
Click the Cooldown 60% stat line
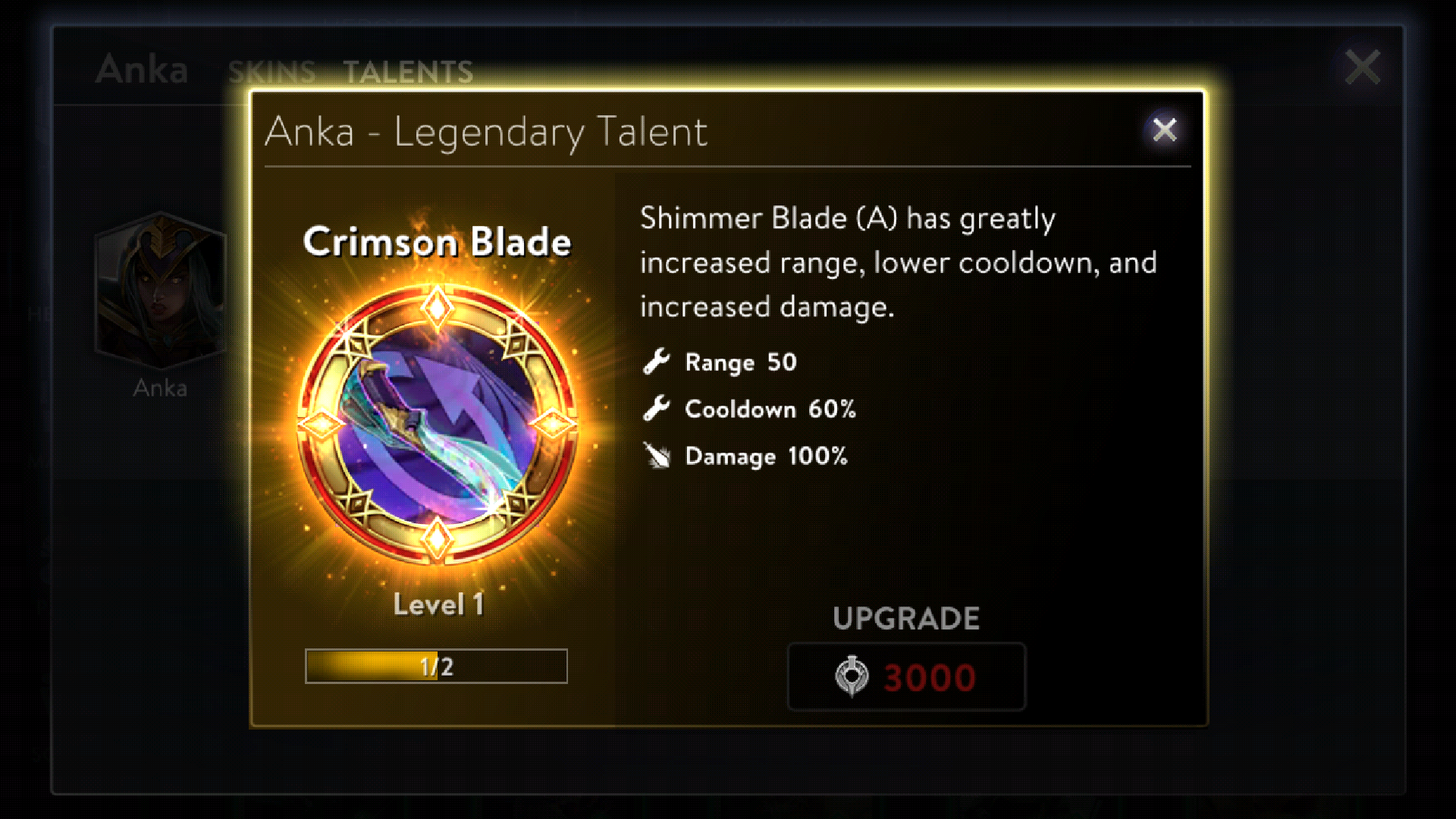749,409
